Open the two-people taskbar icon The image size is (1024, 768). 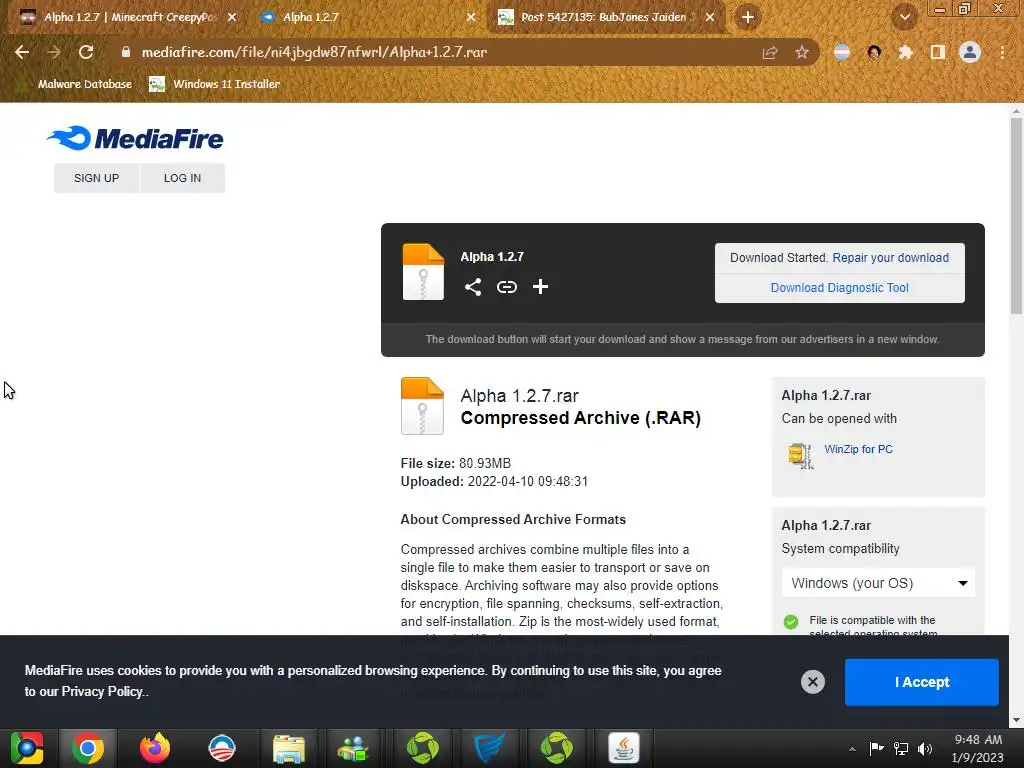coord(353,748)
